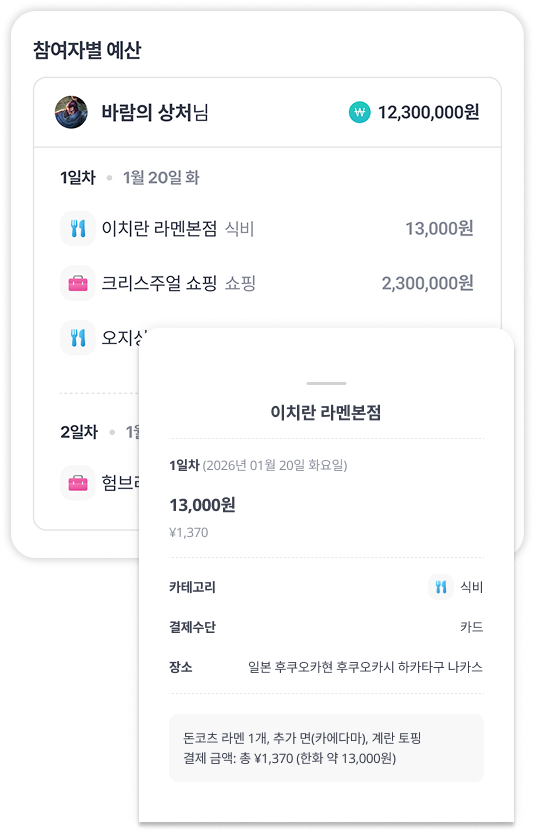Grab the bottom sheet drag handle
This screenshot has height=836, width=535.
click(x=326, y=383)
